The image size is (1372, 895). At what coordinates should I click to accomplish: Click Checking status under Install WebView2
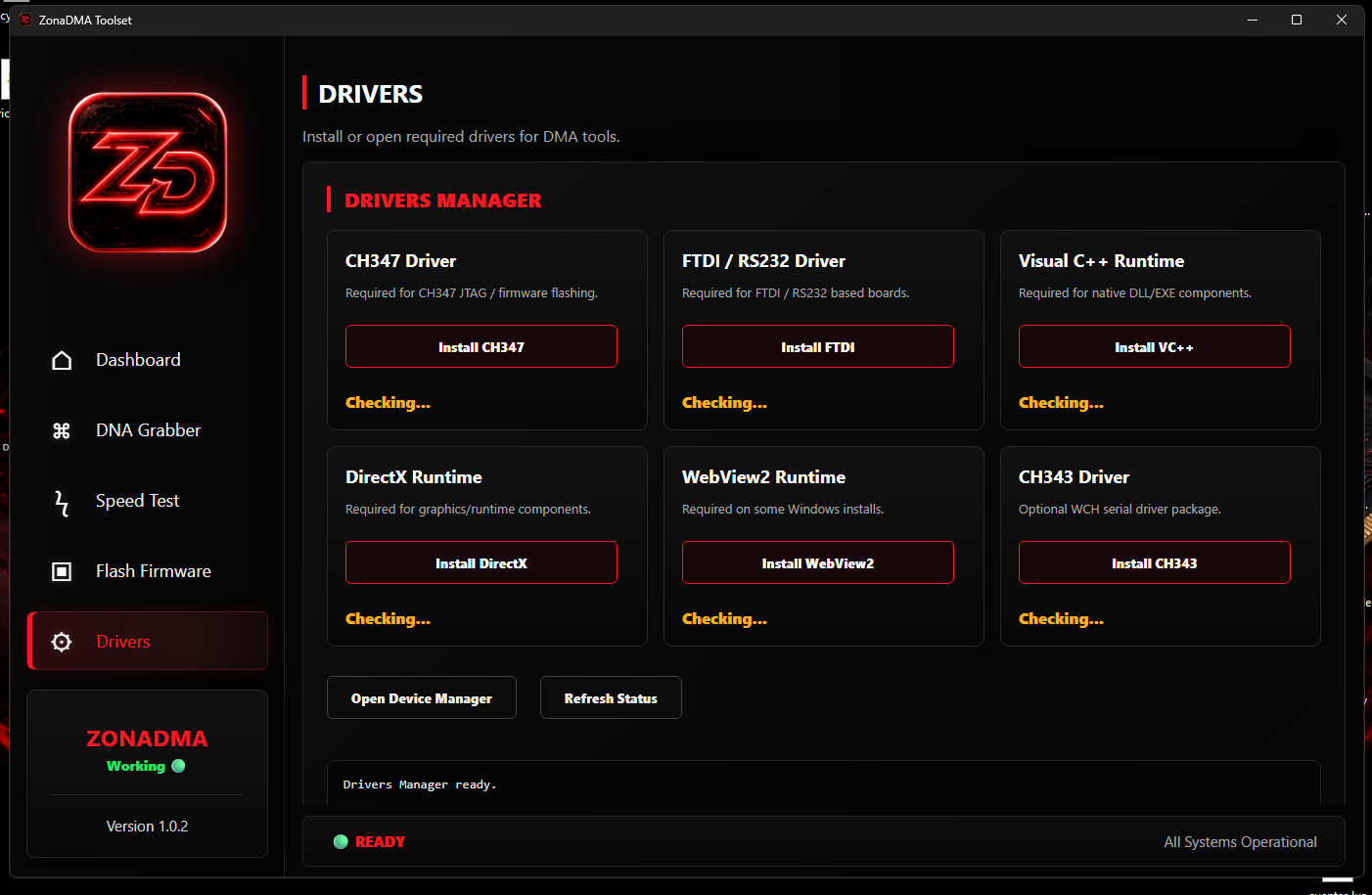pos(724,619)
